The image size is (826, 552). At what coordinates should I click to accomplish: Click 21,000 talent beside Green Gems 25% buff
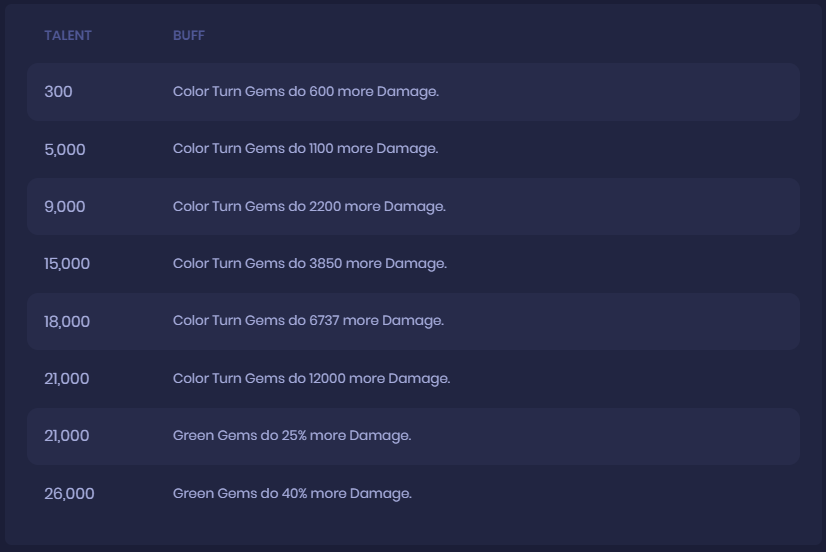[67, 436]
